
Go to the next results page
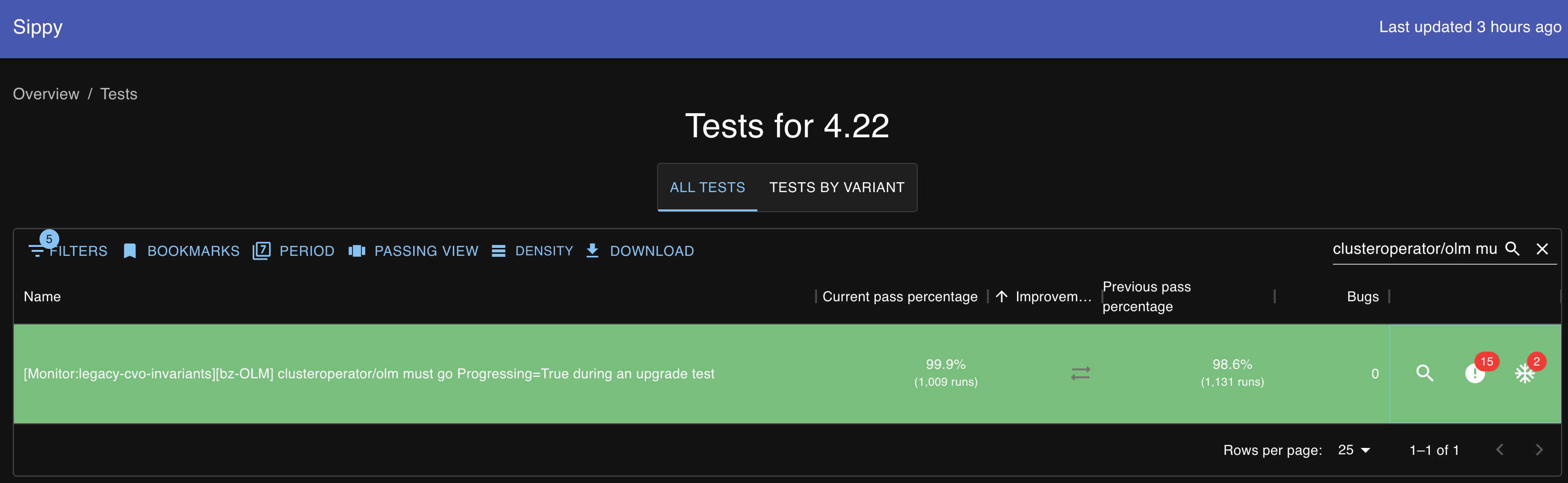point(1539,450)
